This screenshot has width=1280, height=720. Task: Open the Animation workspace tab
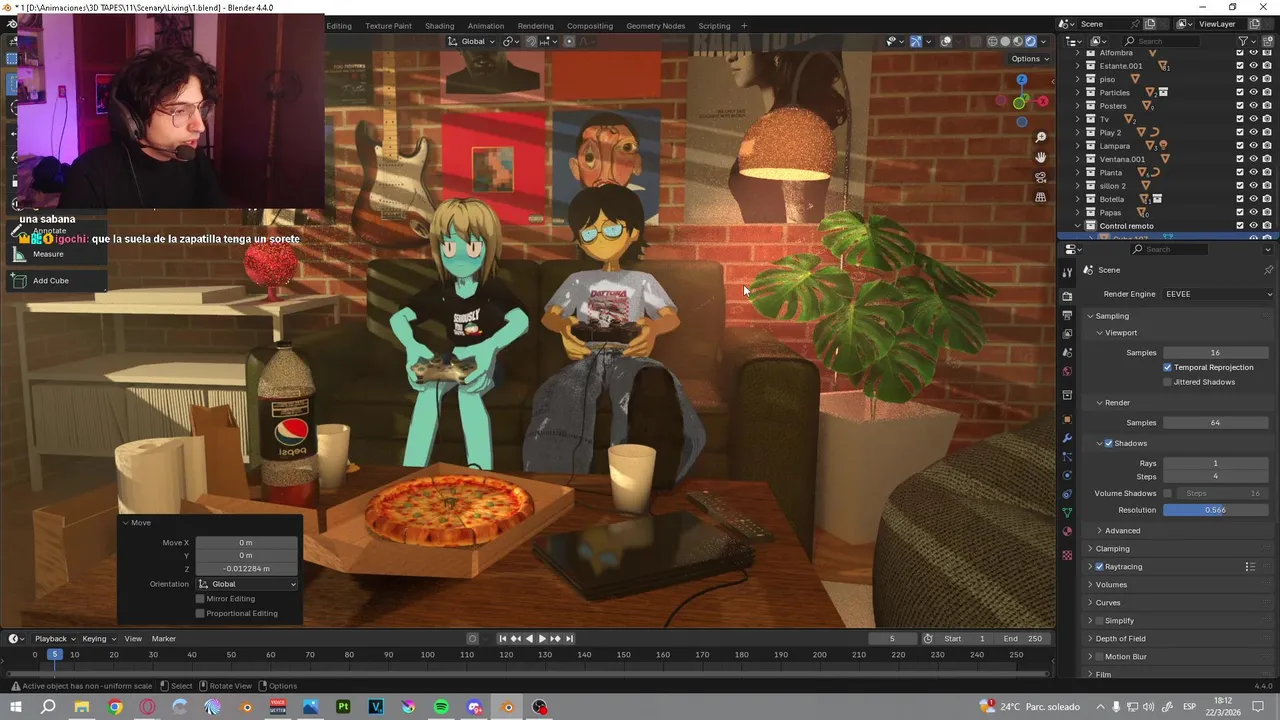point(486,26)
